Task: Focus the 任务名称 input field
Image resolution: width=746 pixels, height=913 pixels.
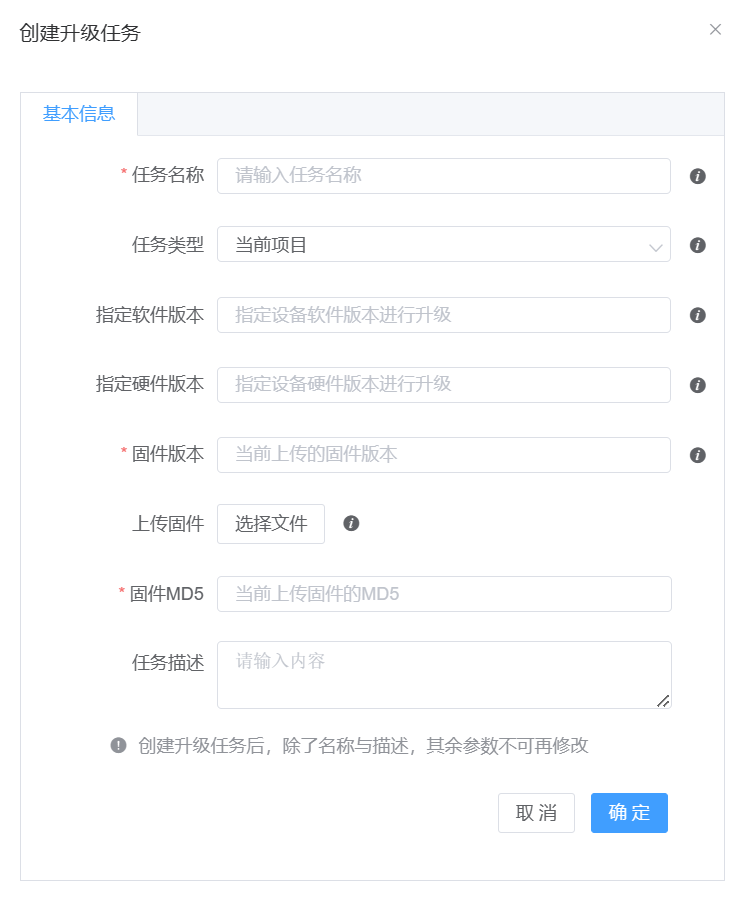Action: pos(443,176)
